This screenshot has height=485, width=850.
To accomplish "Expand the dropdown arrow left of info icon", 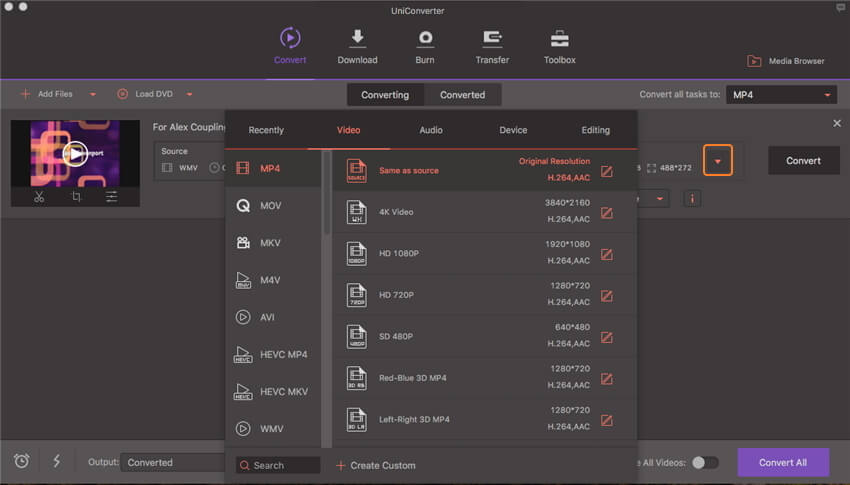I will coord(660,199).
